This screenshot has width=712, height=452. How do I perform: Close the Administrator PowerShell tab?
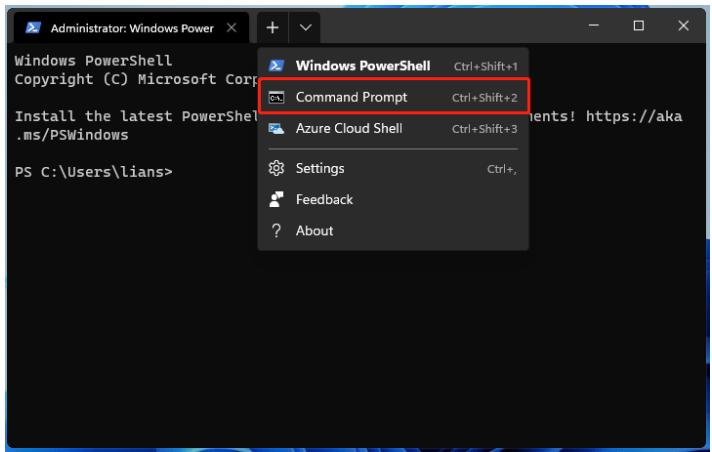pos(231,27)
